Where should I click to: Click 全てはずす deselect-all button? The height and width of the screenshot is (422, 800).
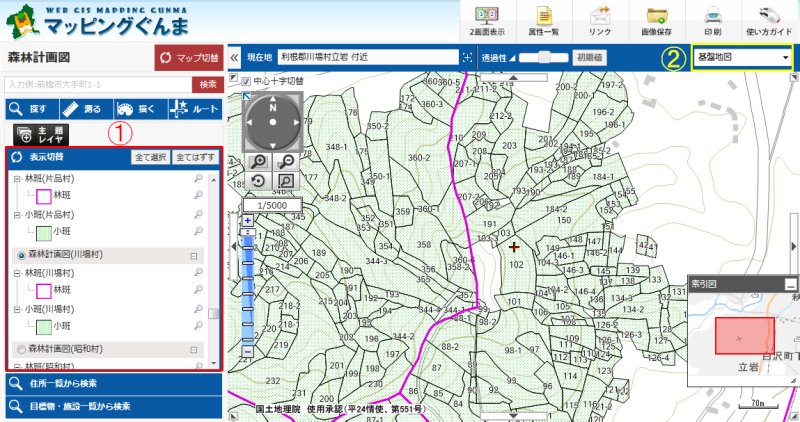(x=195, y=157)
